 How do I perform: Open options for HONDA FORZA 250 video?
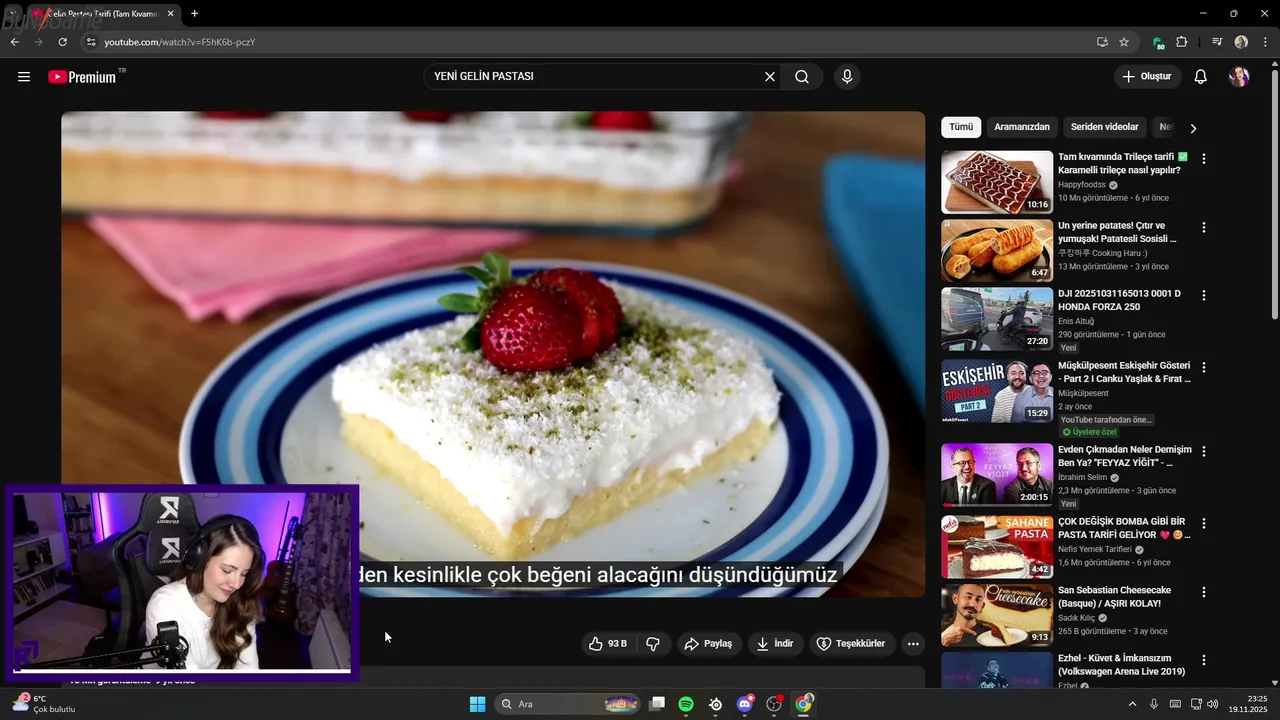(x=1204, y=296)
